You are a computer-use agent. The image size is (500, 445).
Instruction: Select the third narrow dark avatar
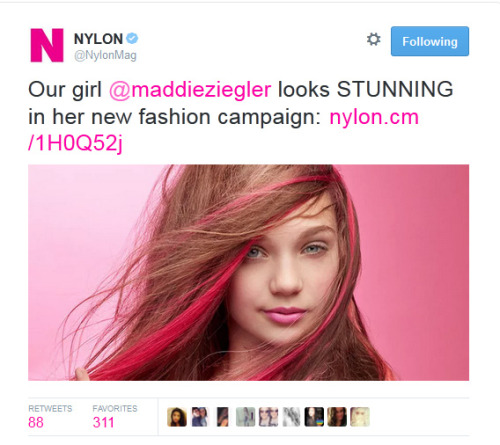pos(223,417)
